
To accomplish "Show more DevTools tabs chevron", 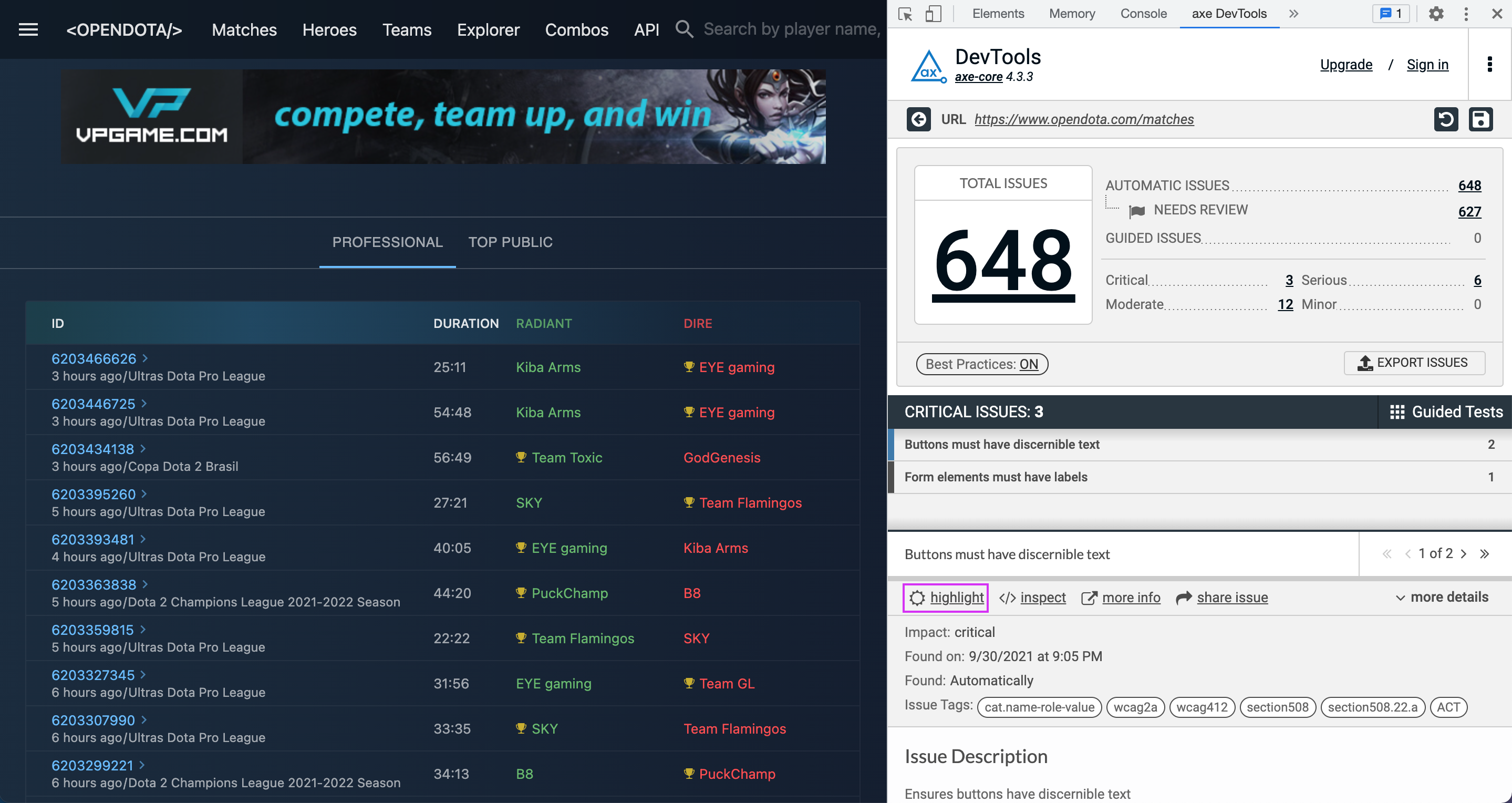I will coord(1293,14).
